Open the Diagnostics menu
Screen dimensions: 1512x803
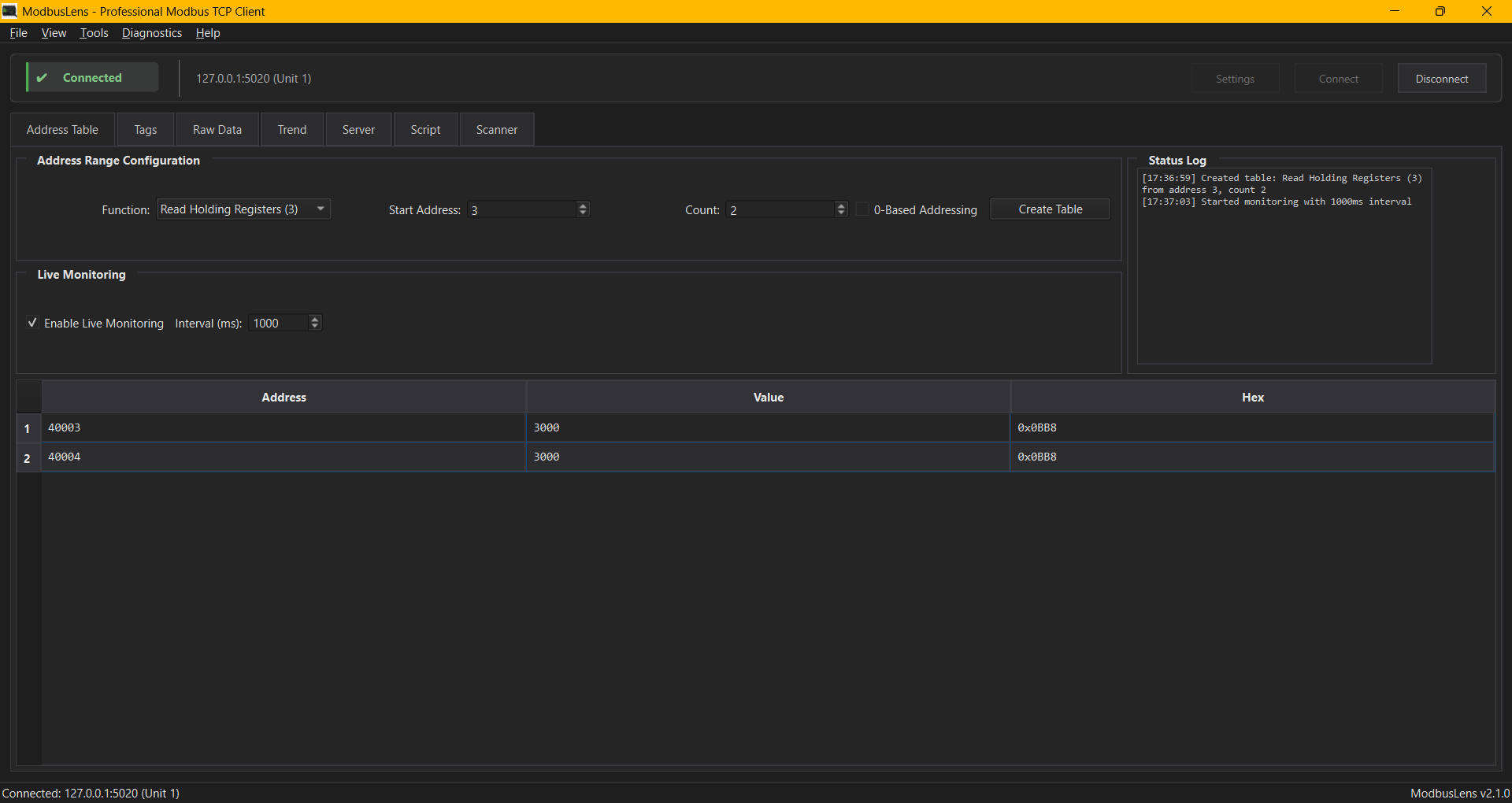click(x=152, y=33)
